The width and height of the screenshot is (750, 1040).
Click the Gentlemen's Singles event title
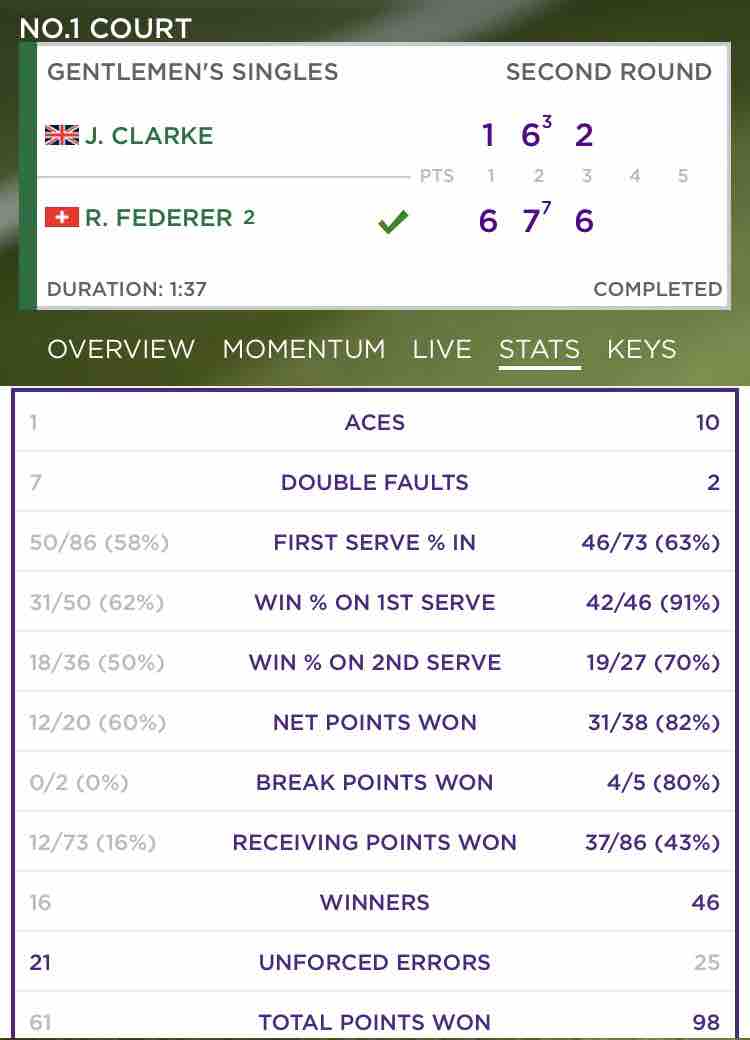[x=192, y=72]
